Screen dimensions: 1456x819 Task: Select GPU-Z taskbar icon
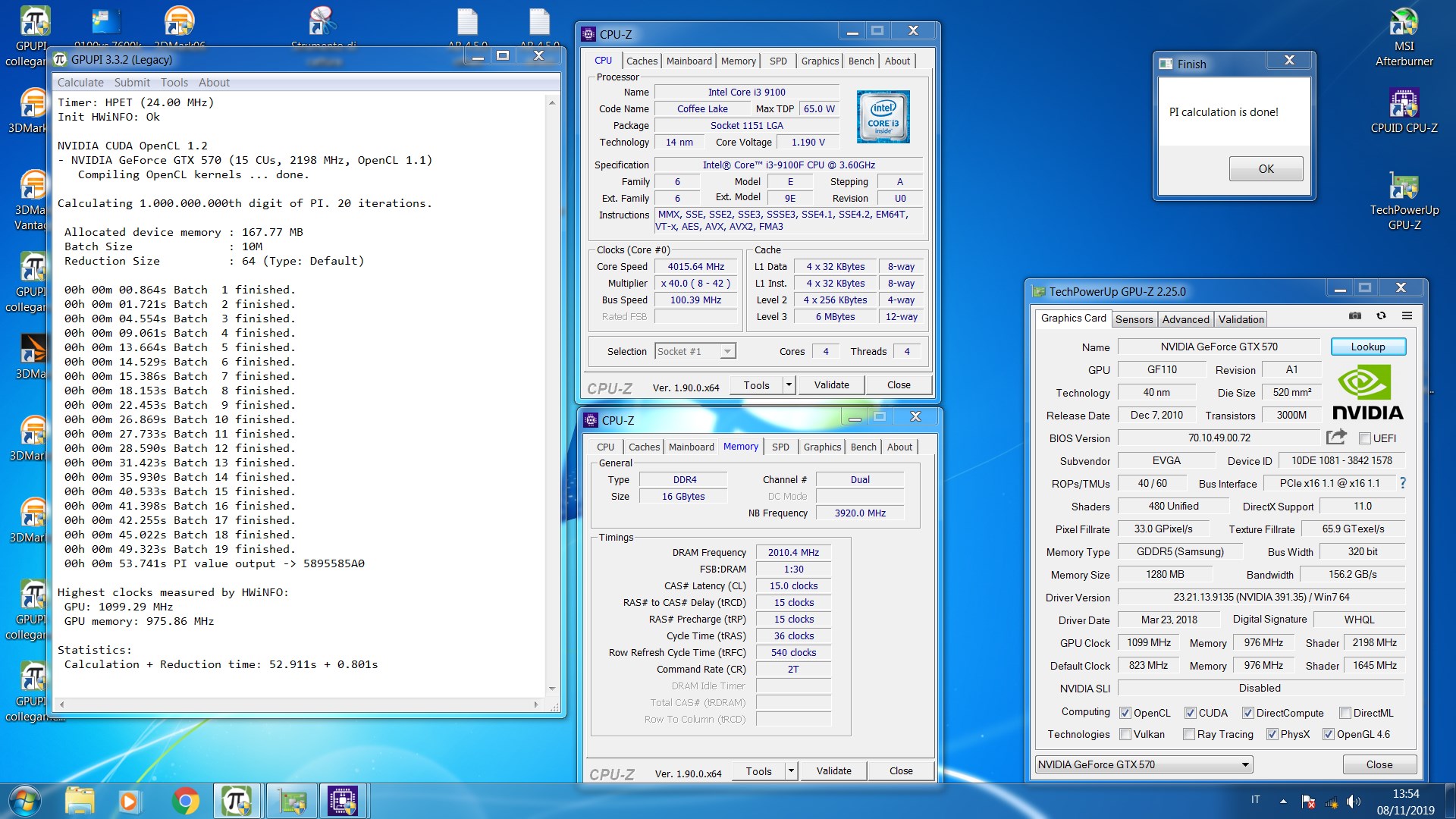(292, 801)
